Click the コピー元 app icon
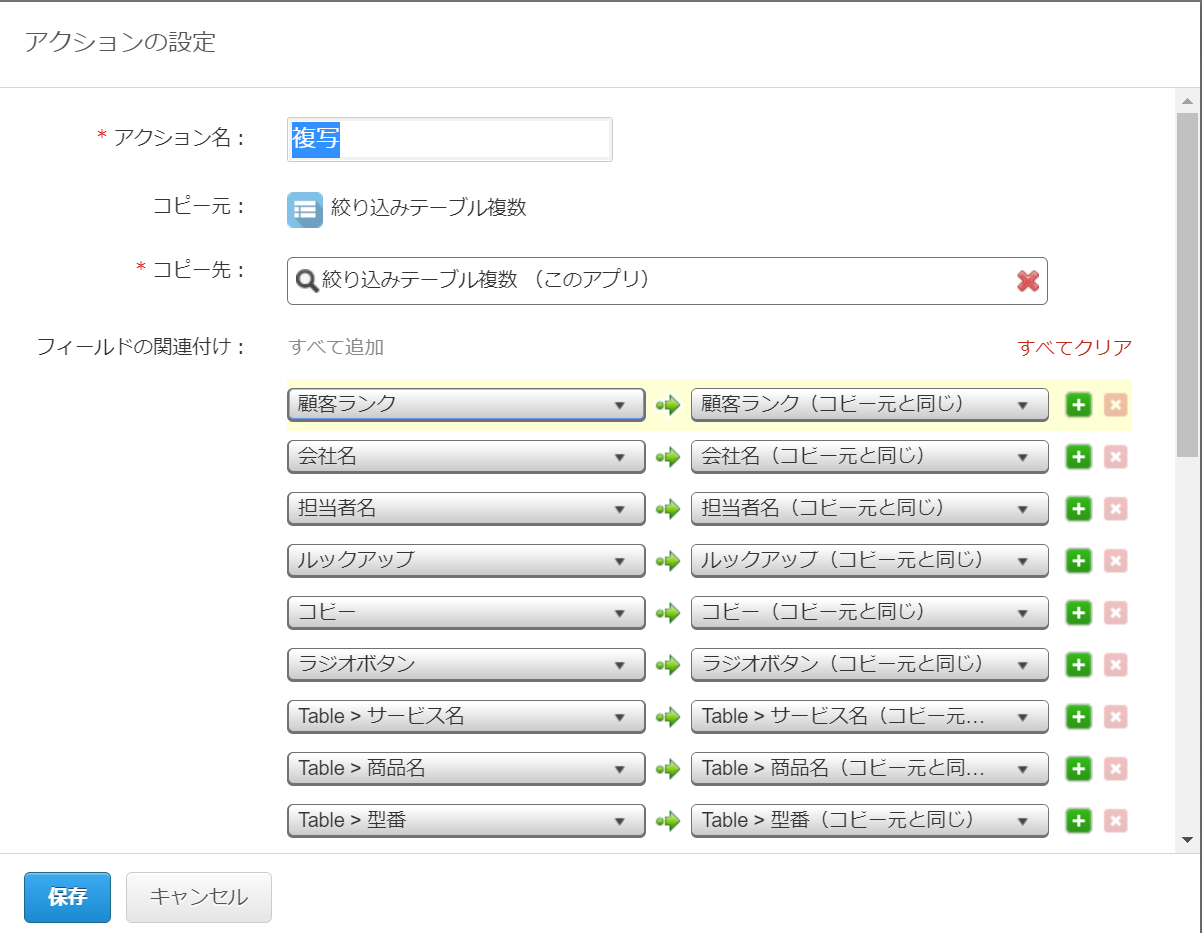1202x933 pixels. (305, 209)
